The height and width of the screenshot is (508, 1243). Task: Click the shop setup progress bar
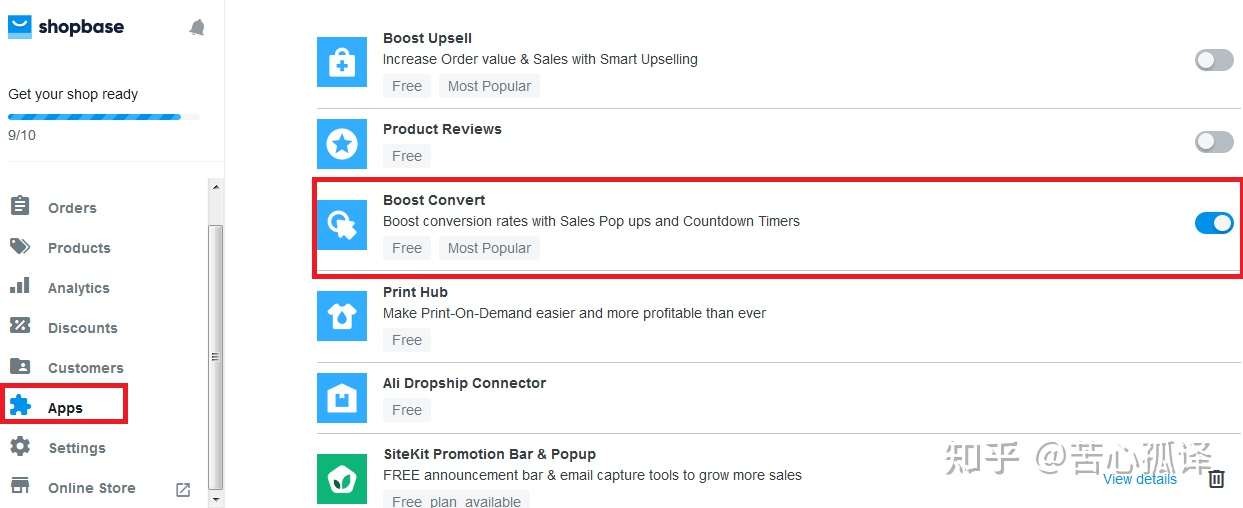tap(104, 117)
